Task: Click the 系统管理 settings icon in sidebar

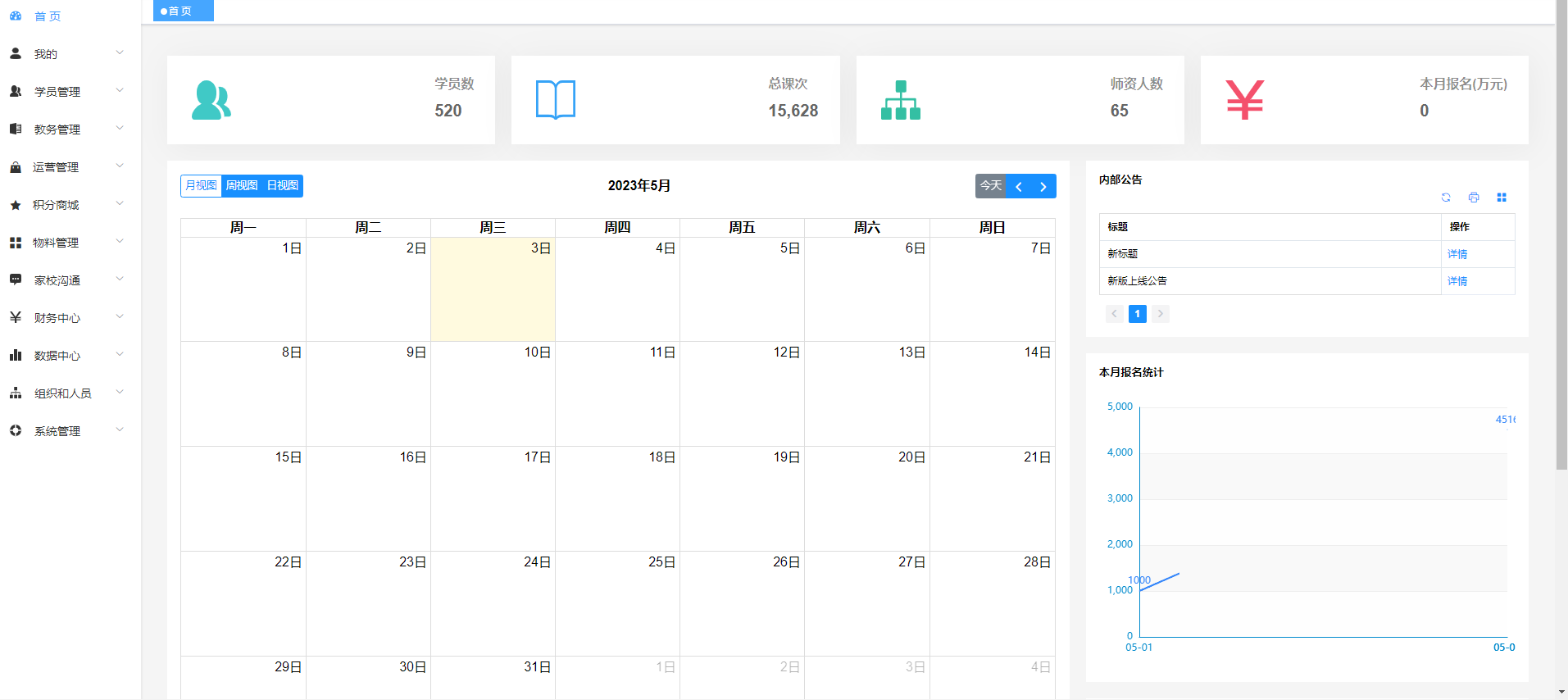Action: pyautogui.click(x=16, y=430)
